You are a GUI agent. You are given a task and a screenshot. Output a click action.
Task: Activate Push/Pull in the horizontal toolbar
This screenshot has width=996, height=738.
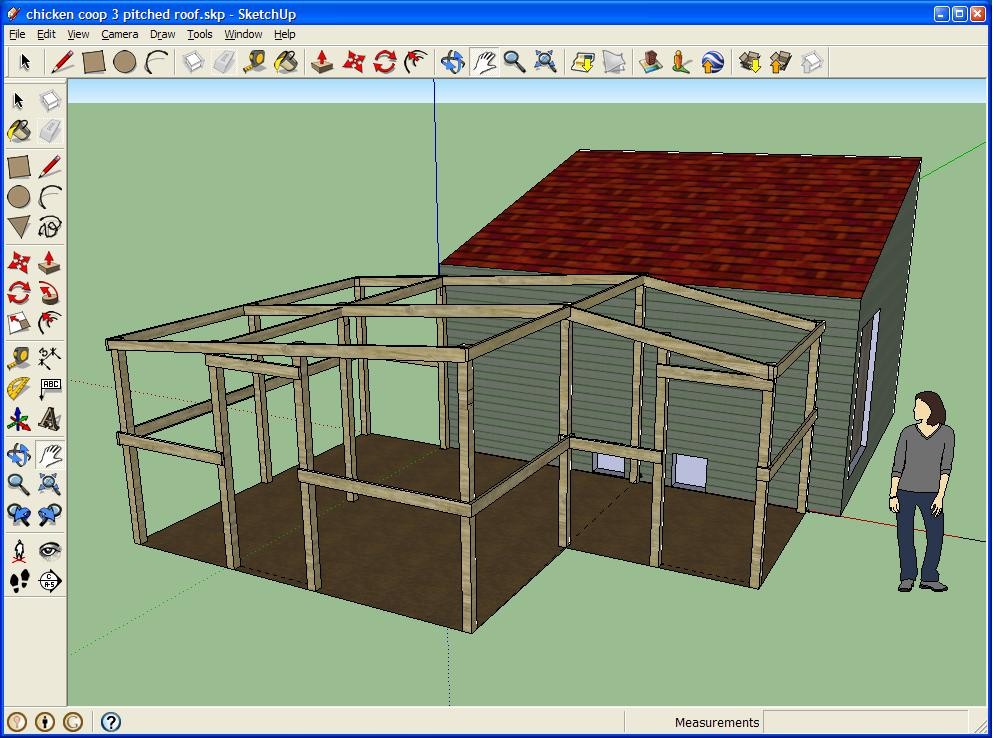pyautogui.click(x=323, y=62)
